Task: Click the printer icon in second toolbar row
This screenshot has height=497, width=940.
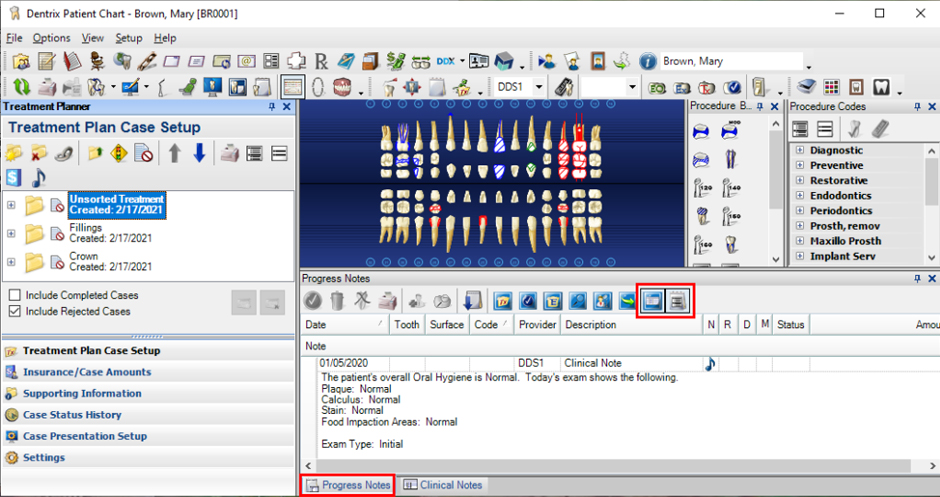Action: 47,88
